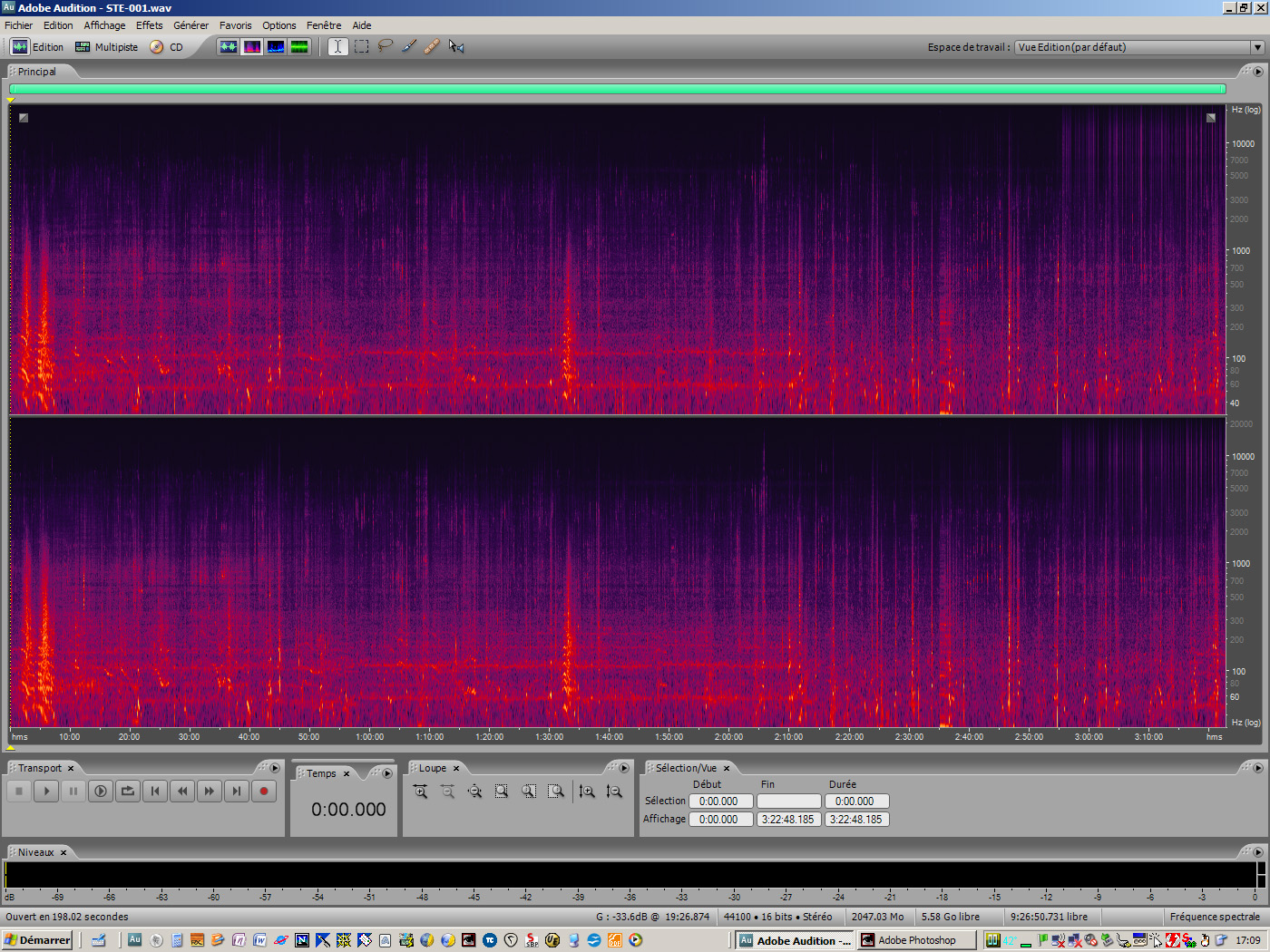Enable loop playback in Transport
The image size is (1270, 952).
(127, 791)
